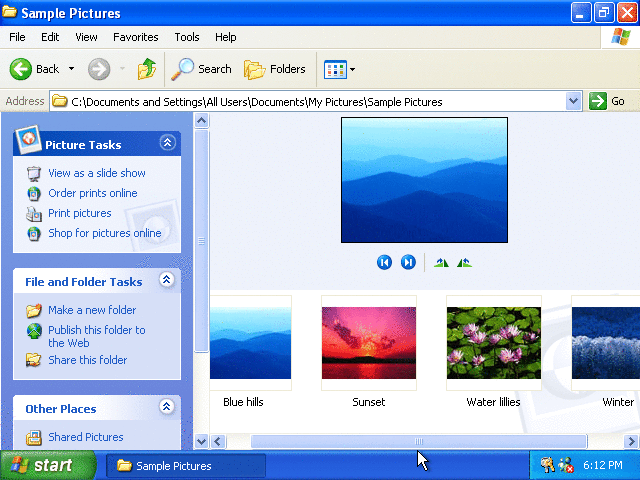Viewport: 640px width, 480px height.
Task: Click the Publish to Web globe icon
Action: 33,331
